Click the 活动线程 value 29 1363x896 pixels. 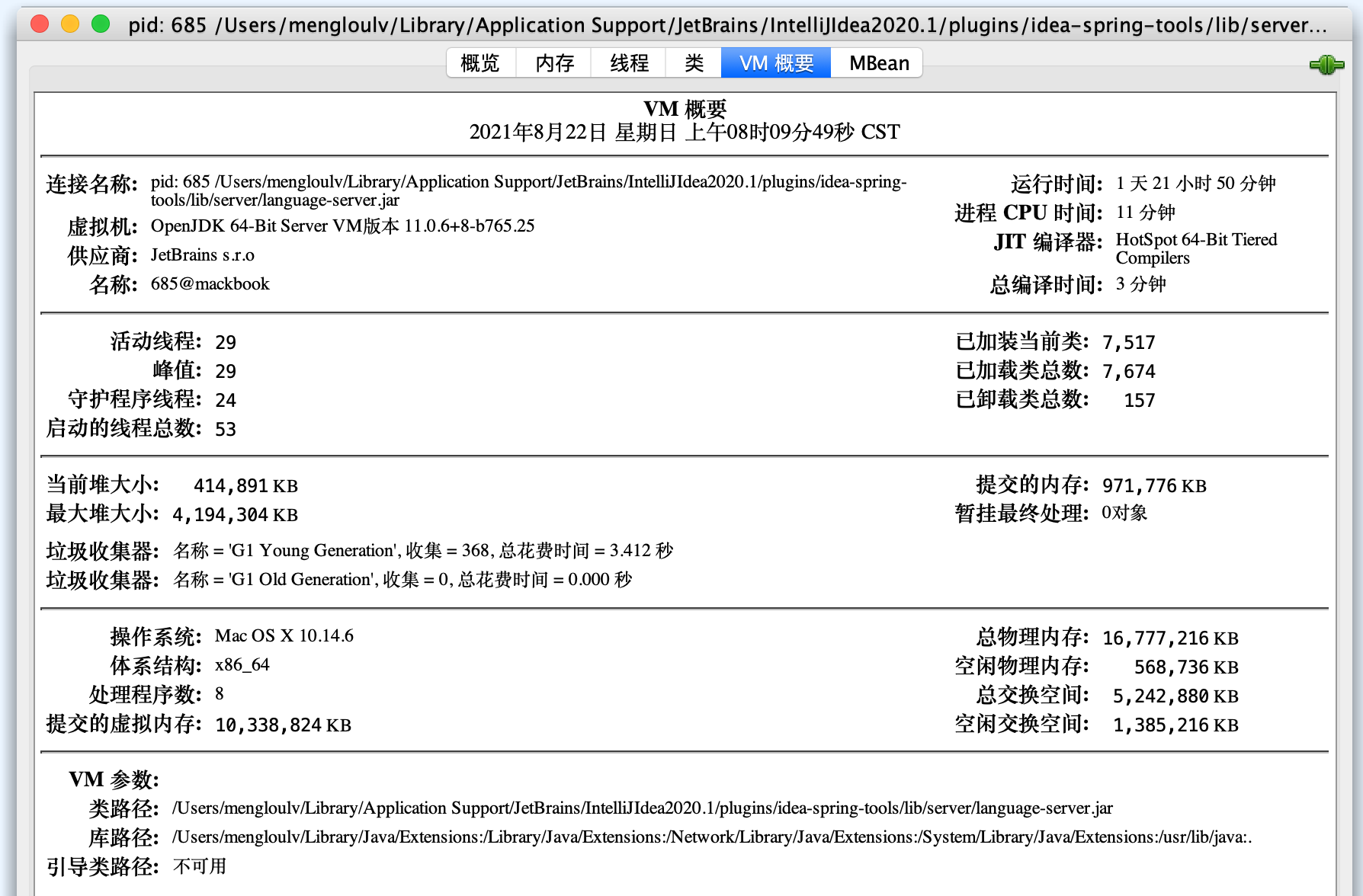(226, 342)
